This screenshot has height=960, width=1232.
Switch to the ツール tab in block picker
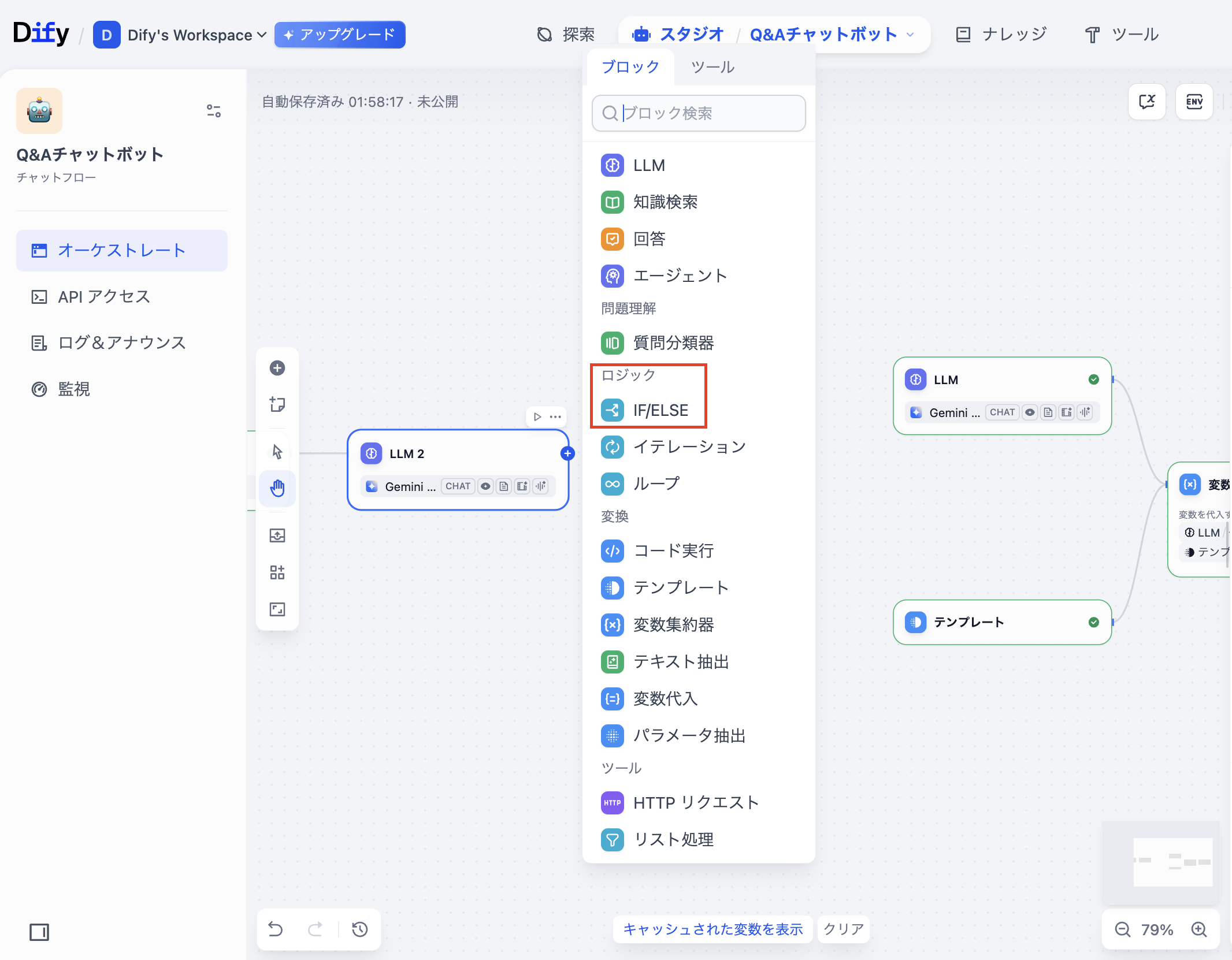(713, 67)
